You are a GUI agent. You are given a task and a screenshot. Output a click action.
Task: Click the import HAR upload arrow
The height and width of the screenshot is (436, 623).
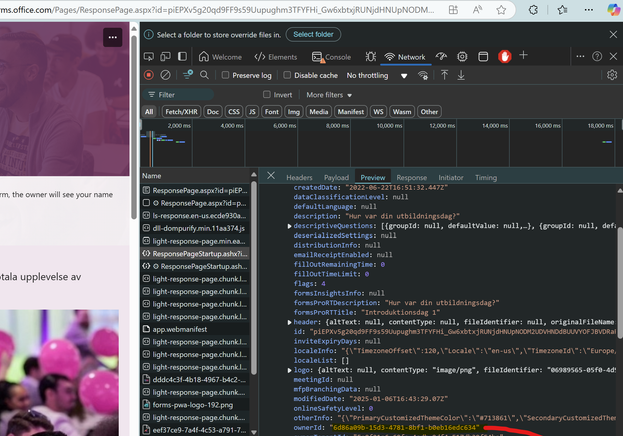[x=443, y=75]
